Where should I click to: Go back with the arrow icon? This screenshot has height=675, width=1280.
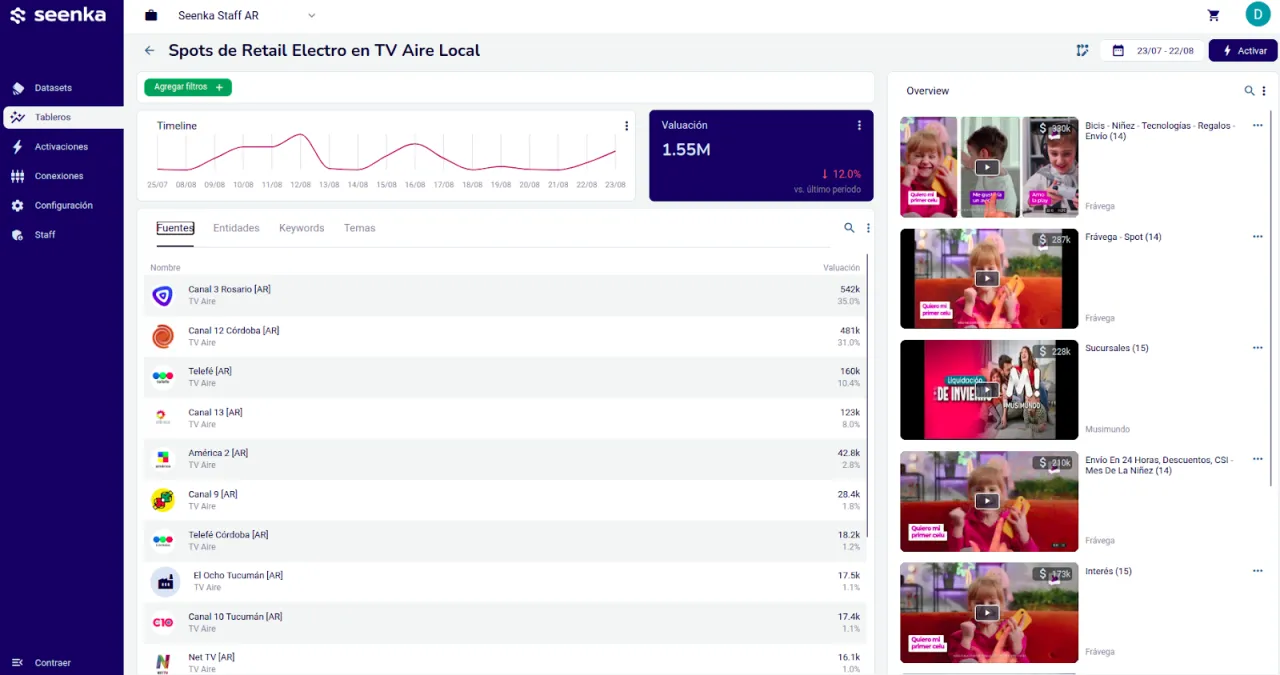[x=150, y=50]
